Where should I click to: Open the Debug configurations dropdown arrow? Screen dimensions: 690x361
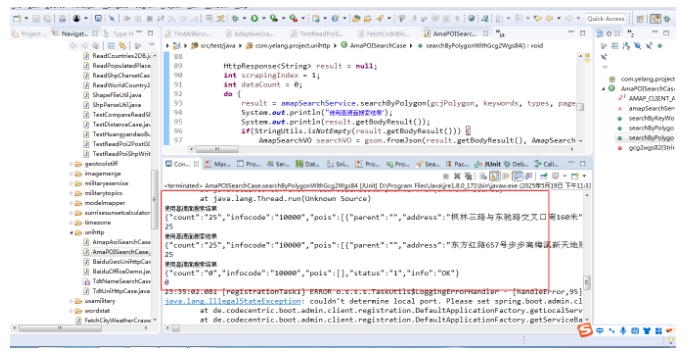pyautogui.click(x=244, y=18)
